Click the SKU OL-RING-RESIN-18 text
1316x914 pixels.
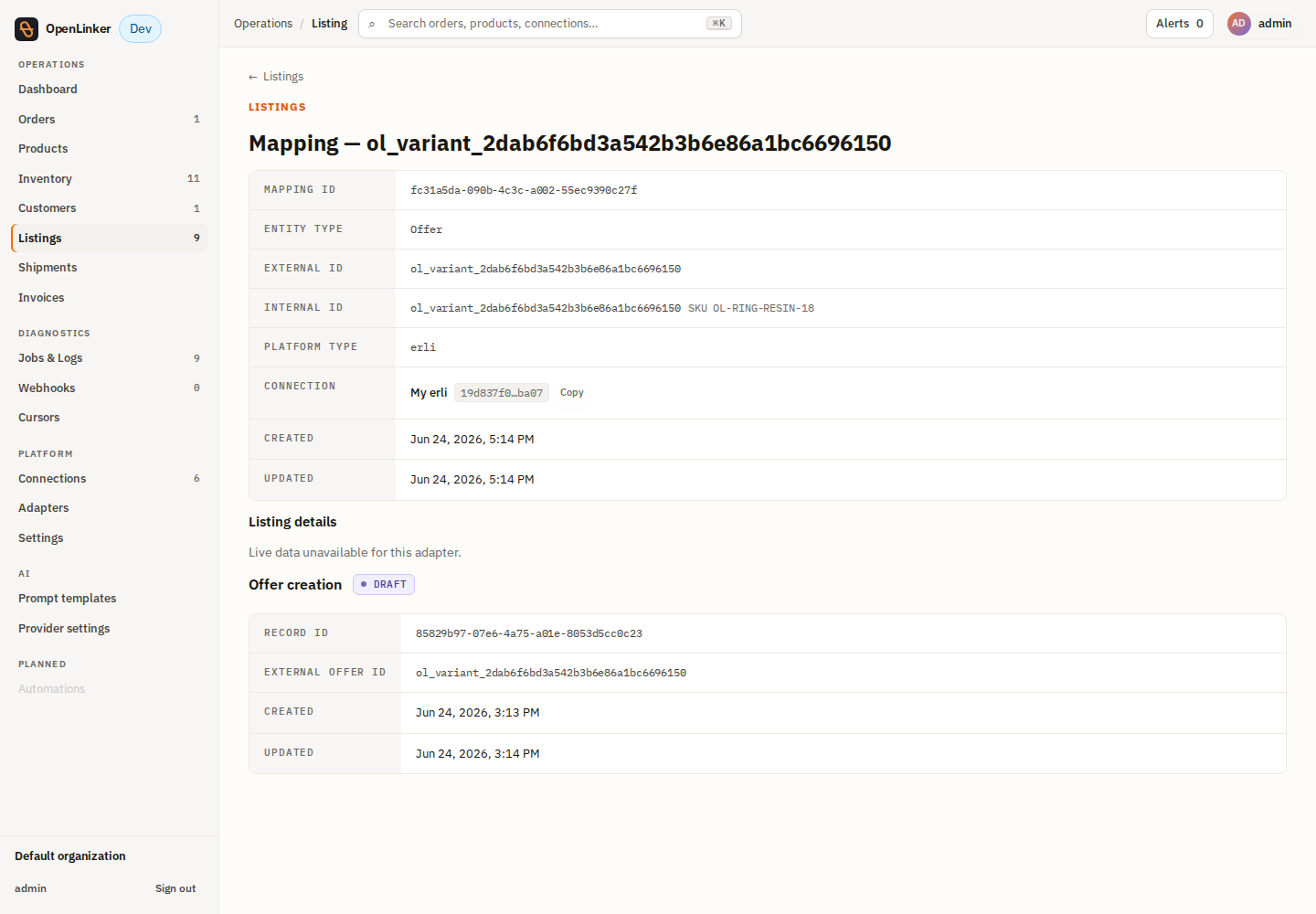click(751, 309)
